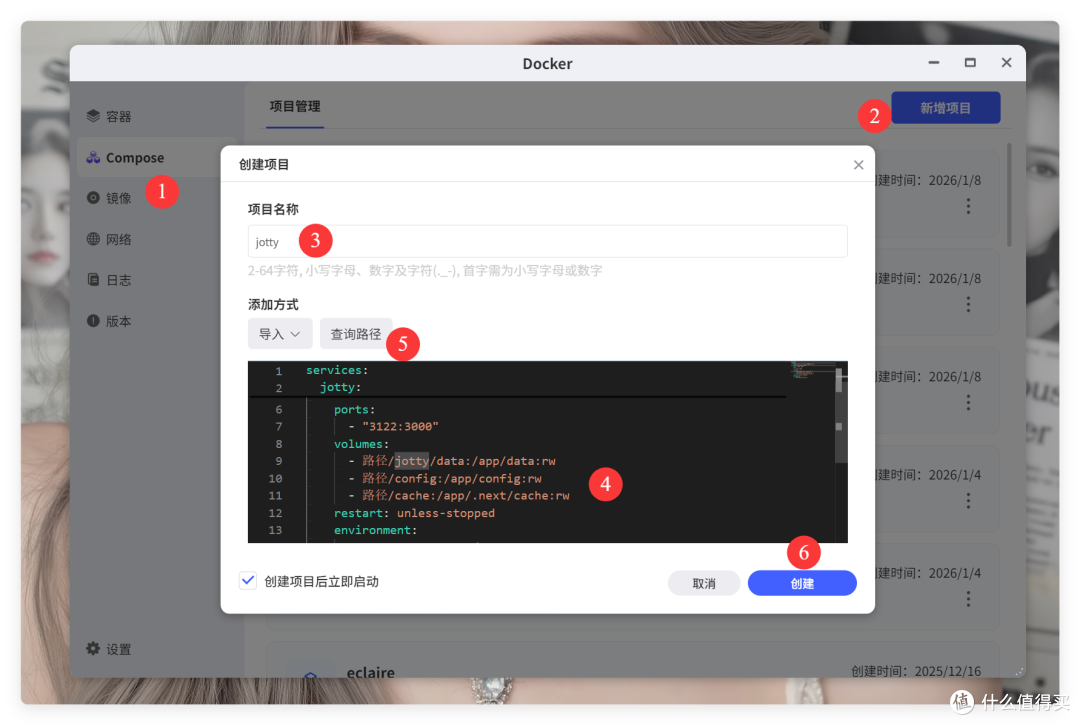This screenshot has height=725, width=1080.
Task: Click the 取消 button
Action: 704,583
